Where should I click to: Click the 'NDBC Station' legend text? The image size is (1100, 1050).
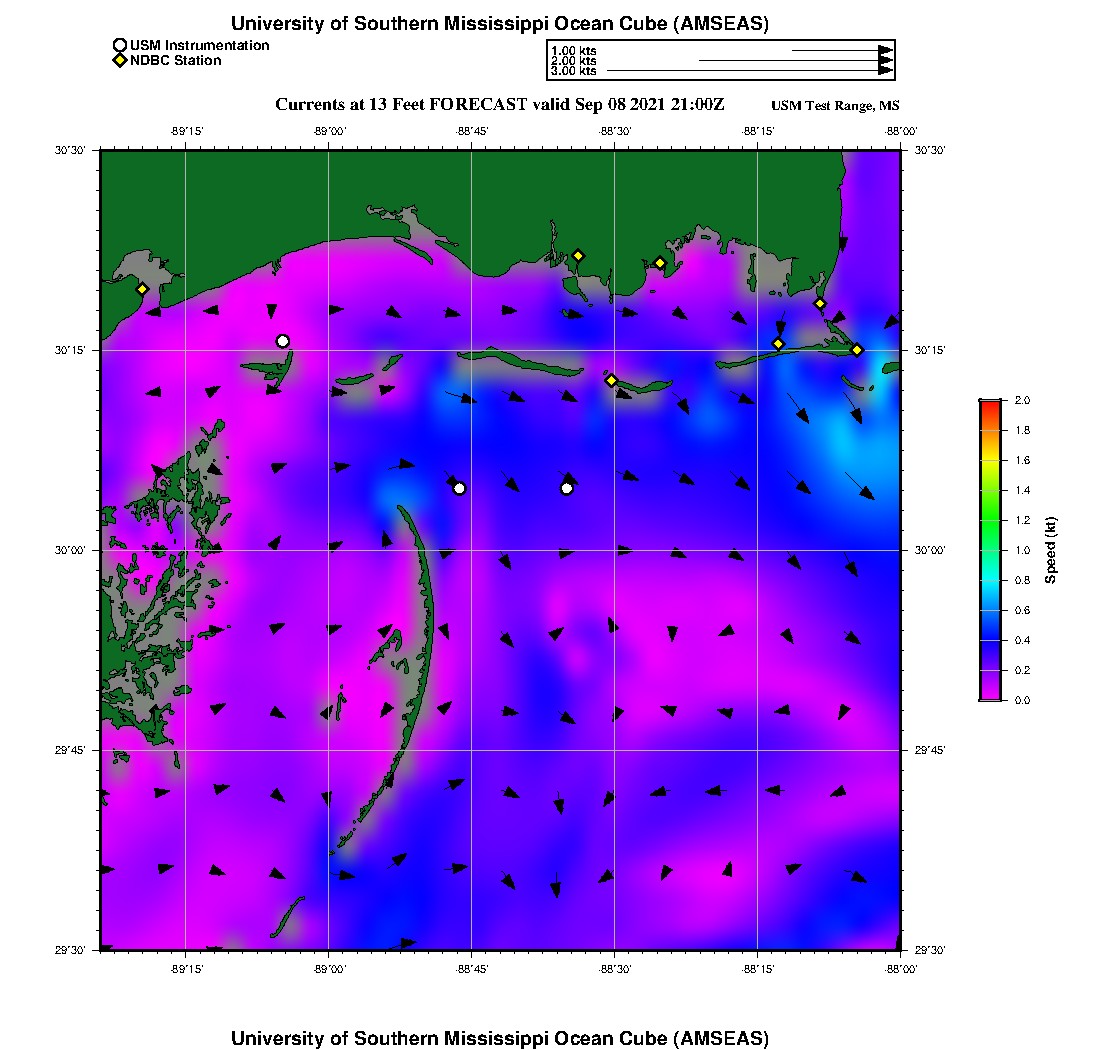point(175,61)
